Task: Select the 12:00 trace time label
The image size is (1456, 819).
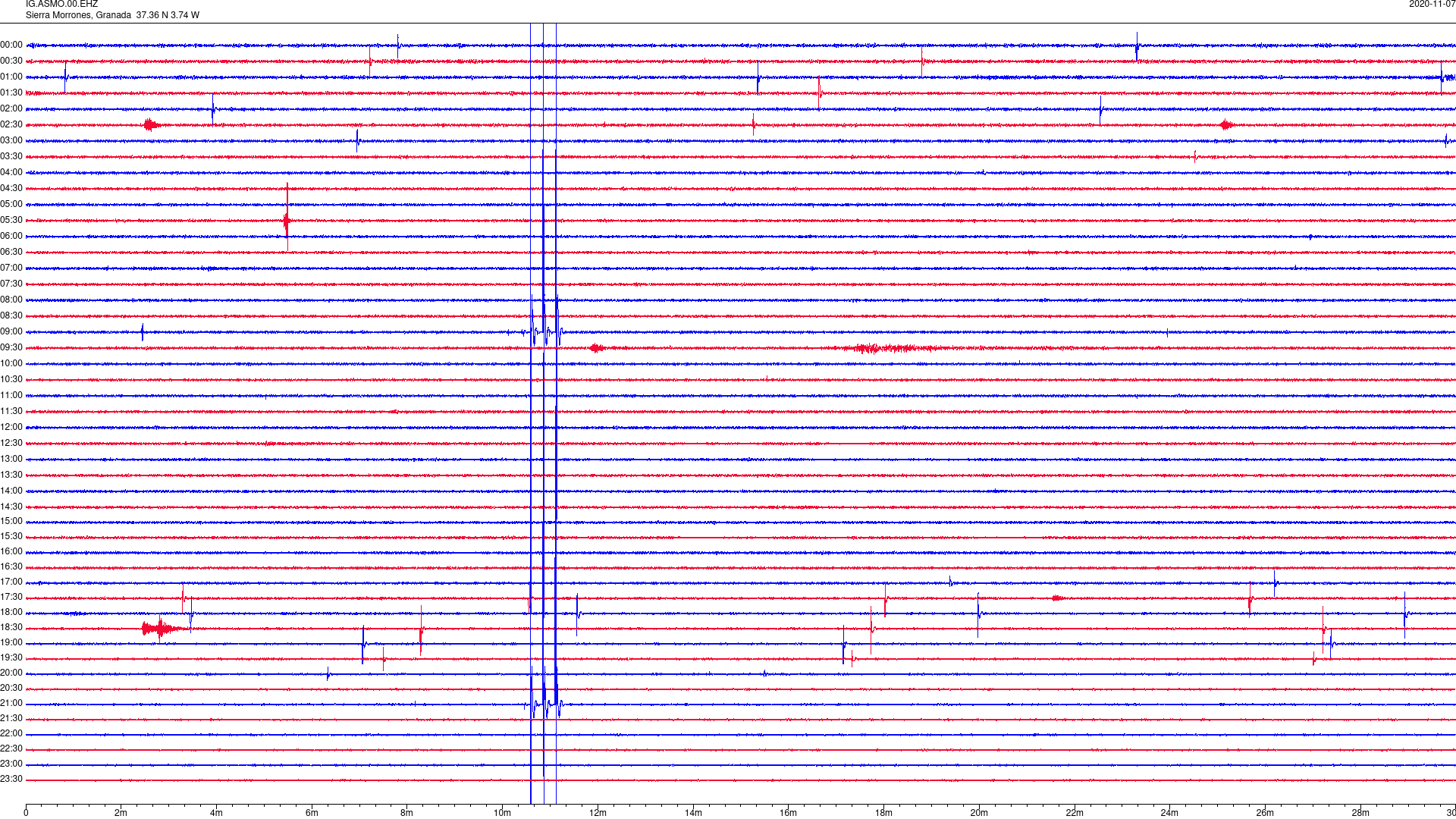Action: (x=11, y=428)
